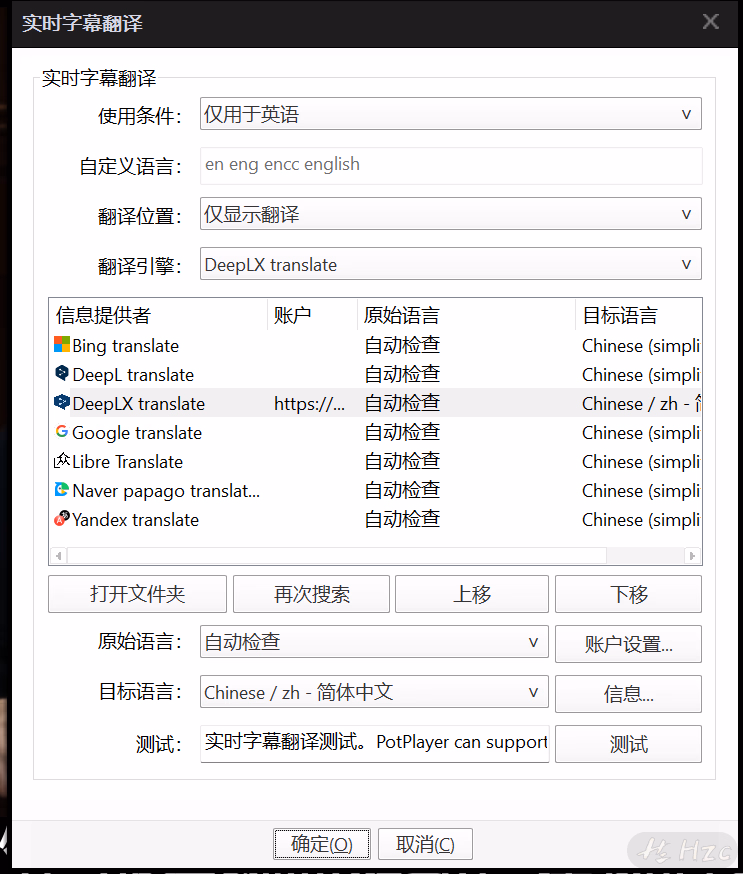Click 自动检查 in the Yandex translate row
743x874 pixels.
(402, 519)
